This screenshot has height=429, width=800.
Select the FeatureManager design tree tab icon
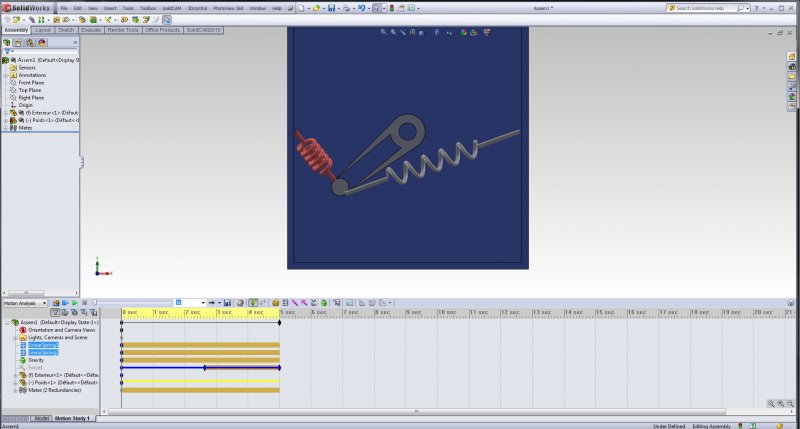click(x=7, y=43)
